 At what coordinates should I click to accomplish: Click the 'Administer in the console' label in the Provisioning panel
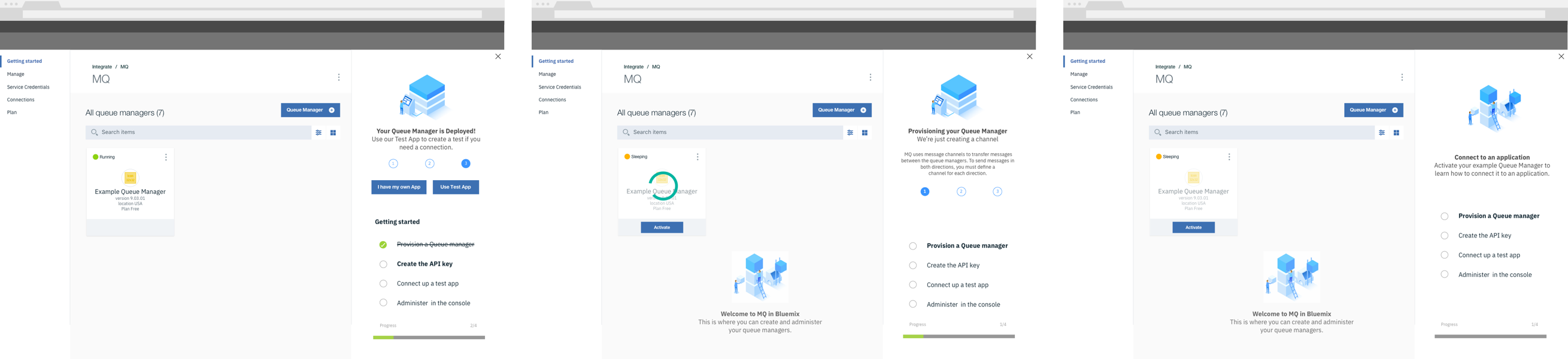click(x=963, y=304)
